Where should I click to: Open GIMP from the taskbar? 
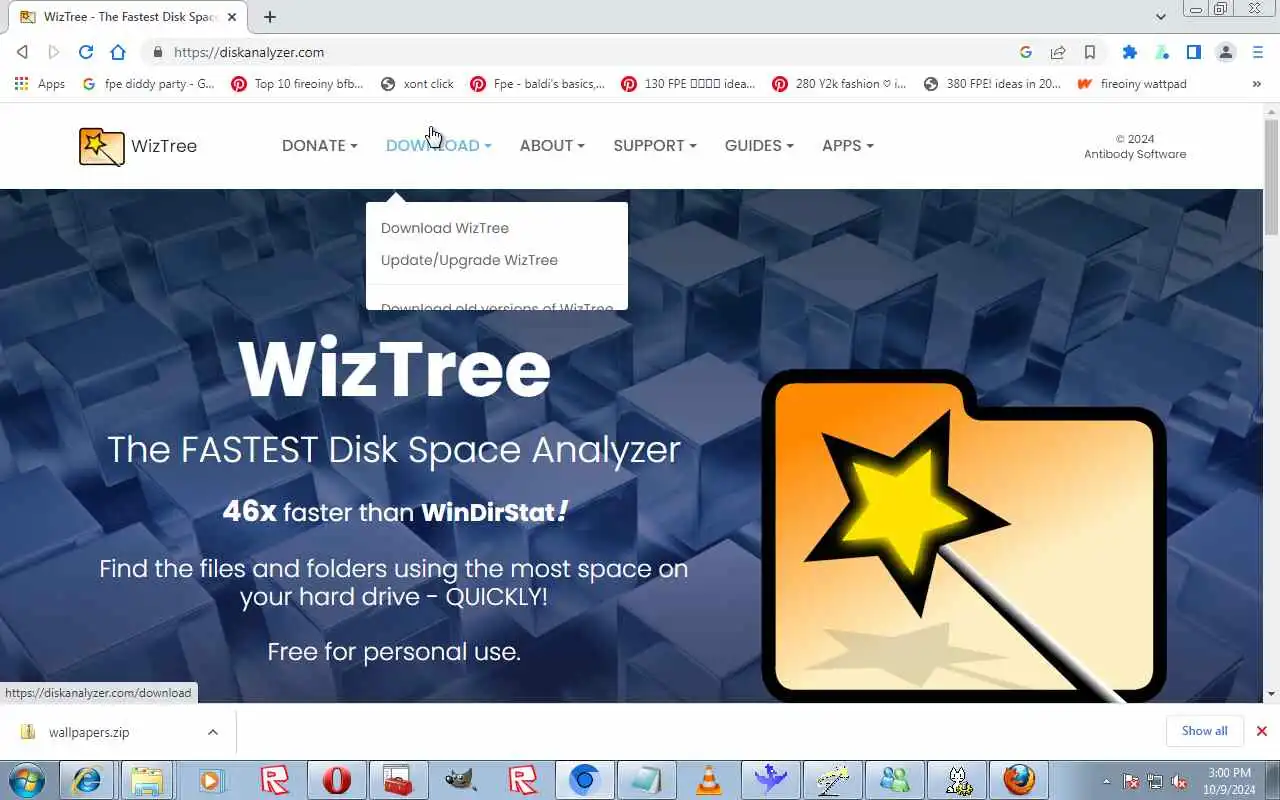tap(460, 779)
